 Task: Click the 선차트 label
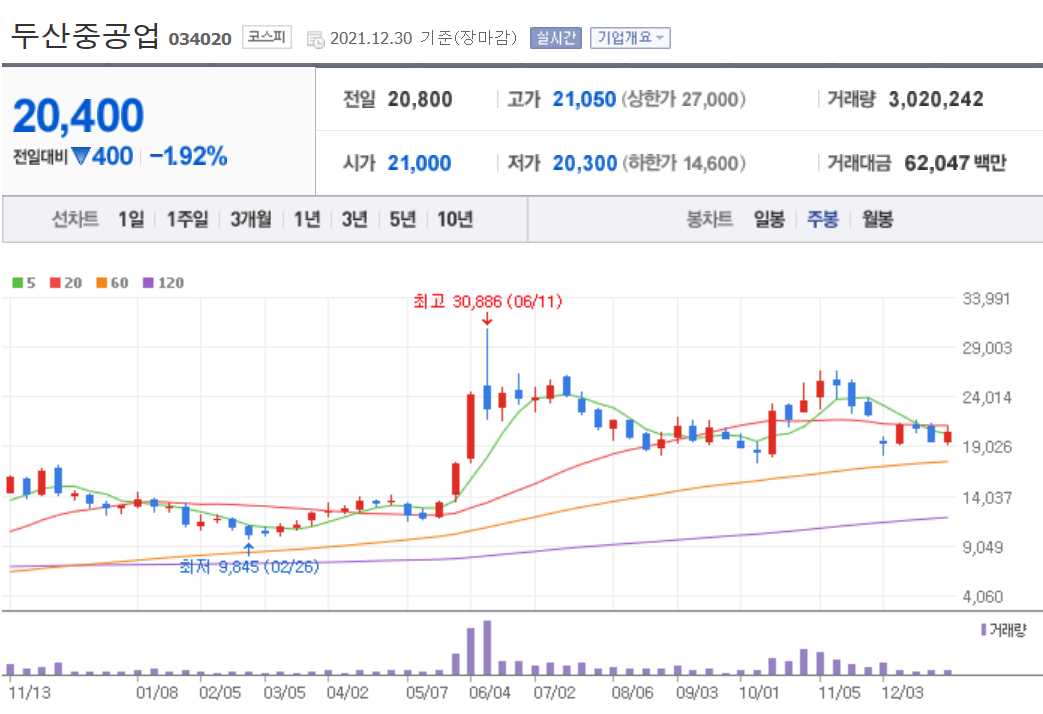tap(75, 219)
